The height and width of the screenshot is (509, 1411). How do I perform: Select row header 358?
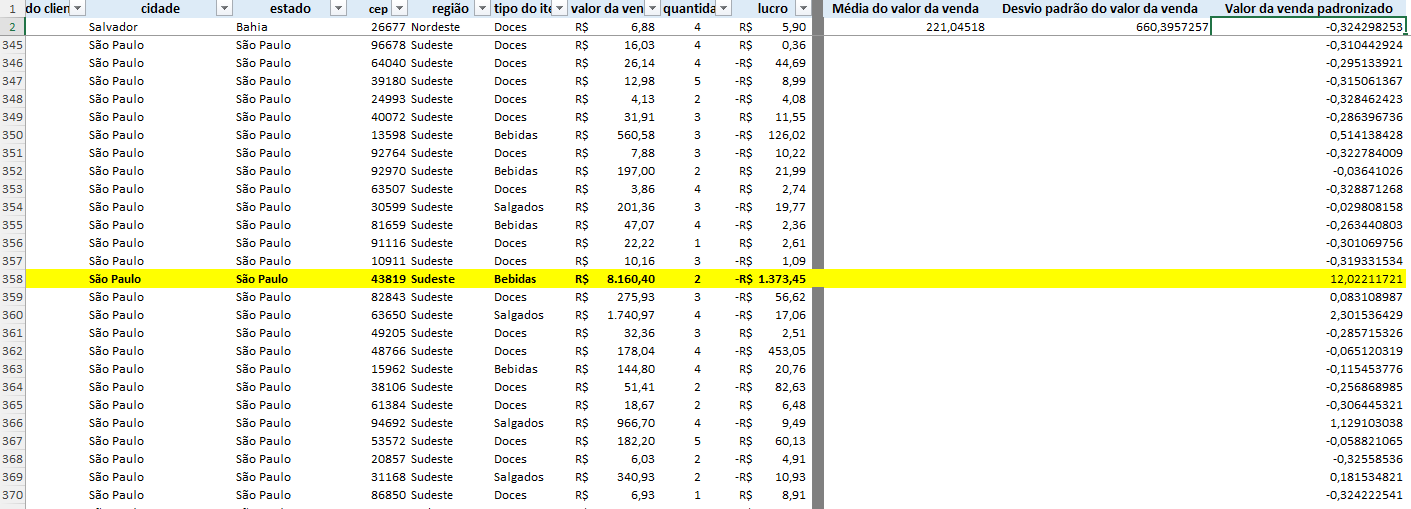click(x=12, y=279)
